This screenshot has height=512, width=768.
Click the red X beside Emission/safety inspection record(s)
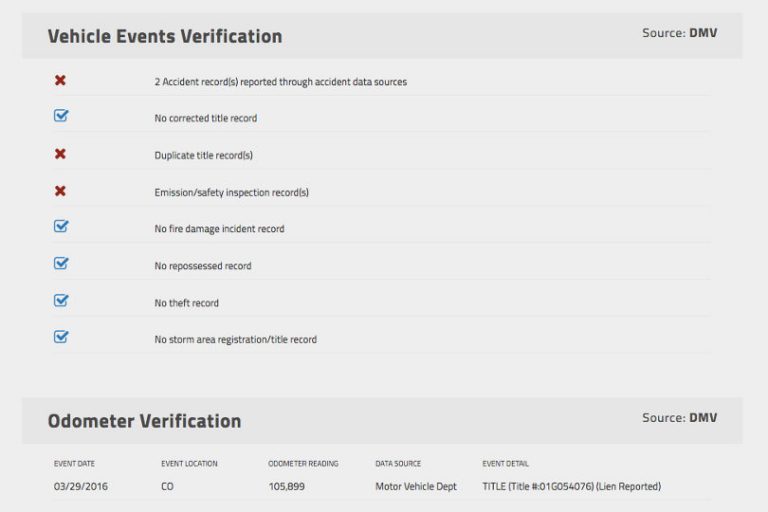point(60,191)
